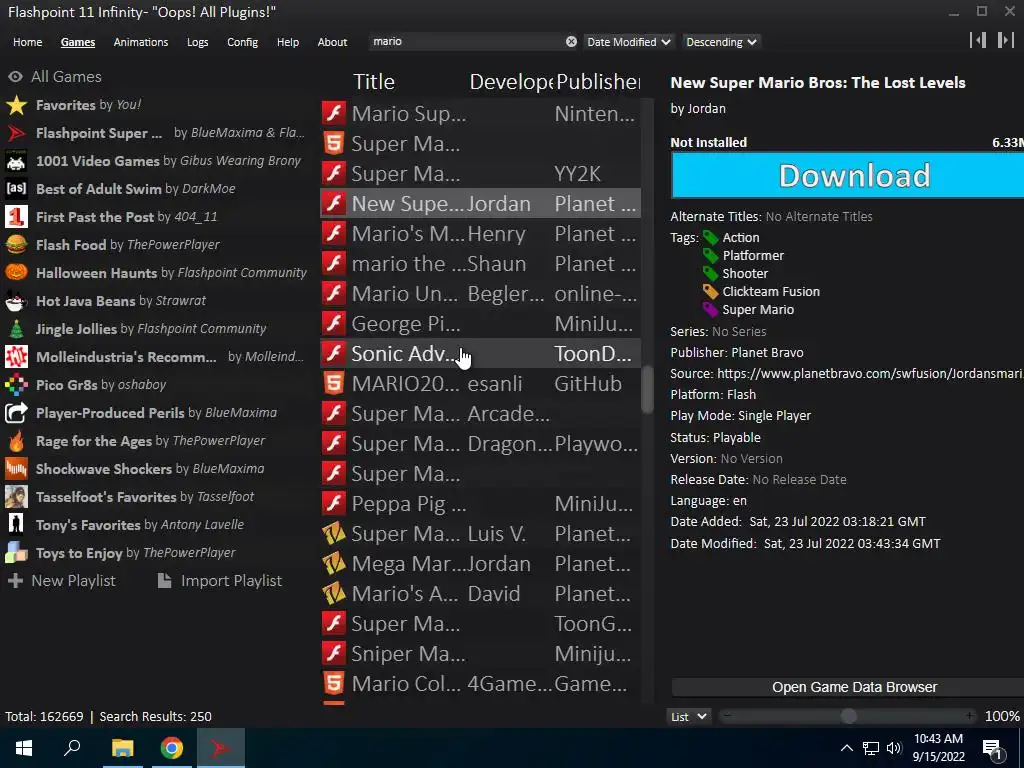This screenshot has height=768, width=1024.
Task: Open the Descending order dropdown
Action: point(721,42)
